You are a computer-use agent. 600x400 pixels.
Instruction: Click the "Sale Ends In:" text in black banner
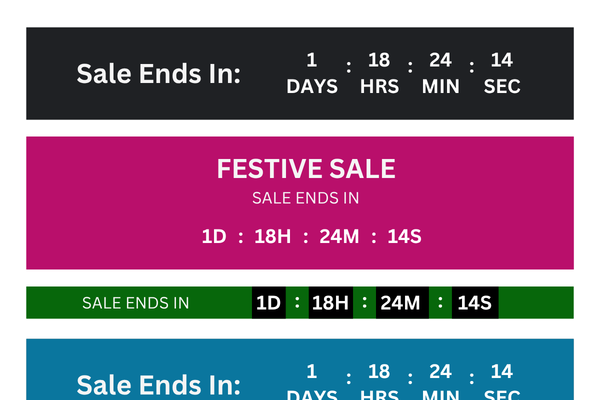click(159, 74)
